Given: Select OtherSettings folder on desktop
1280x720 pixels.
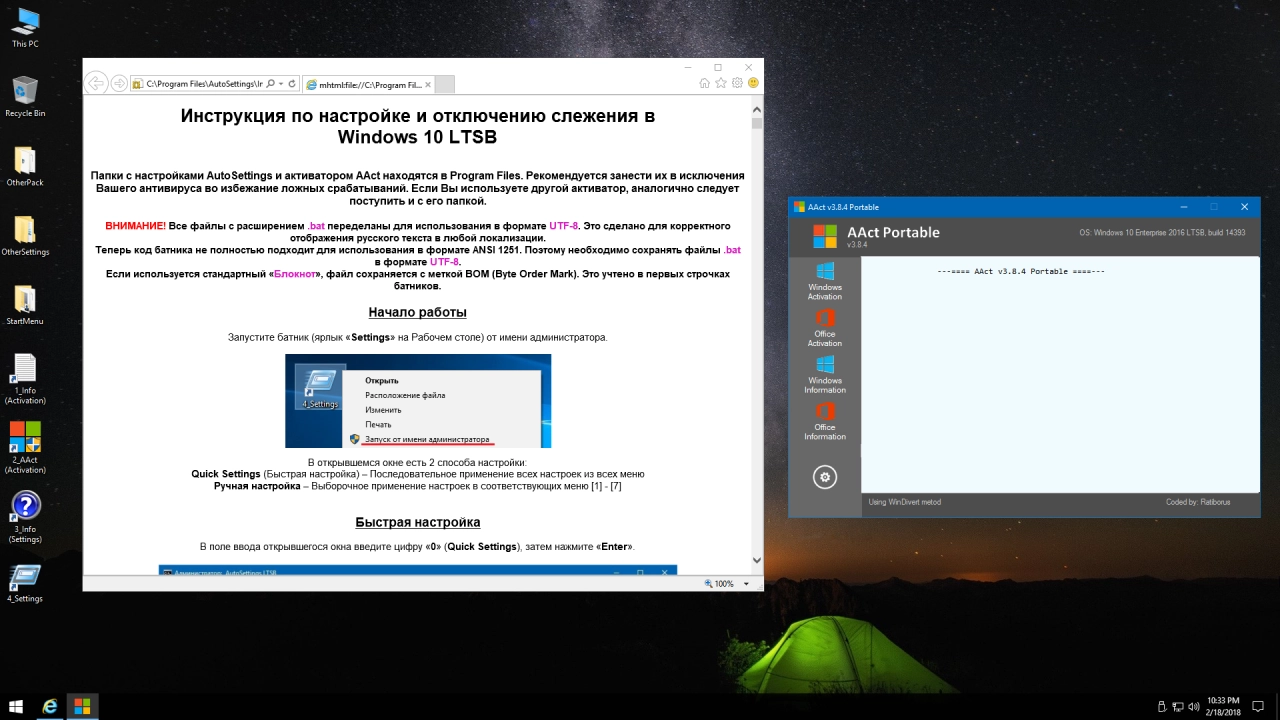Looking at the screenshot, I should 25,236.
